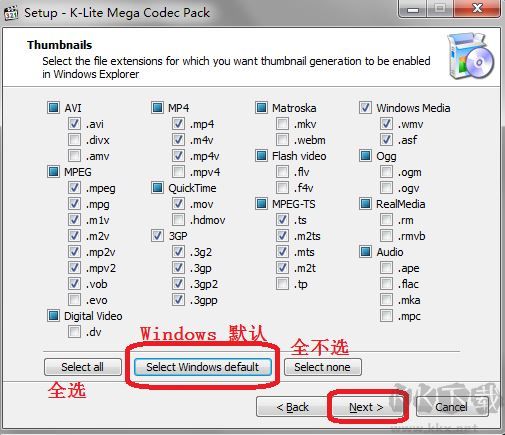
Task: Uncheck the .vob extension
Action: [74, 284]
